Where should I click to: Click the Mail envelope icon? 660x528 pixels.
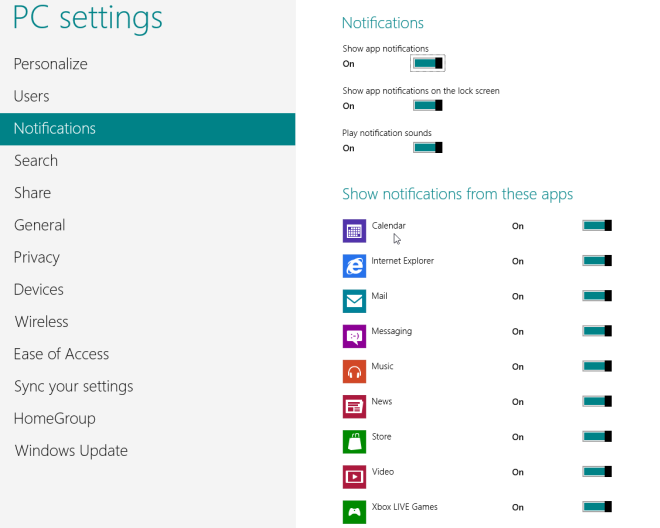(x=354, y=301)
